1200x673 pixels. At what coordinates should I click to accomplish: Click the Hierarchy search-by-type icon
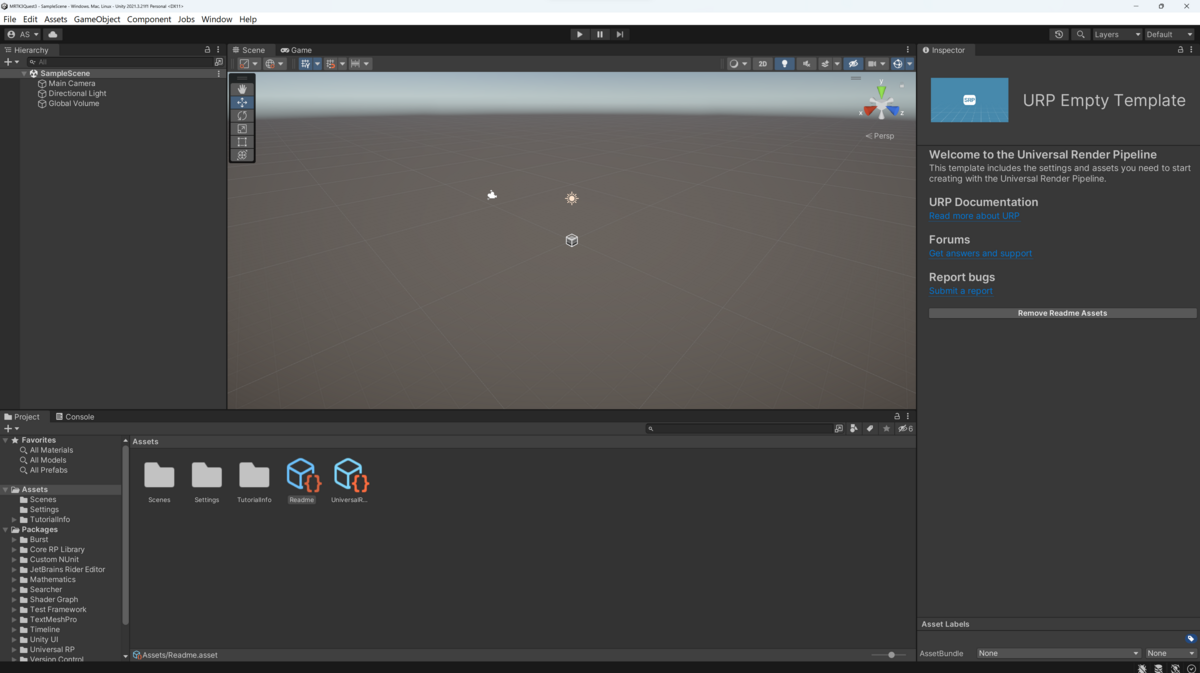(219, 62)
